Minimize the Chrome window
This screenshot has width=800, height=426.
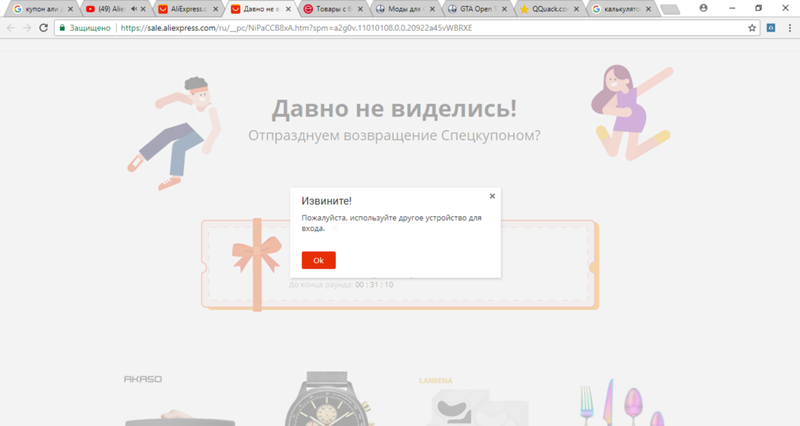click(732, 8)
